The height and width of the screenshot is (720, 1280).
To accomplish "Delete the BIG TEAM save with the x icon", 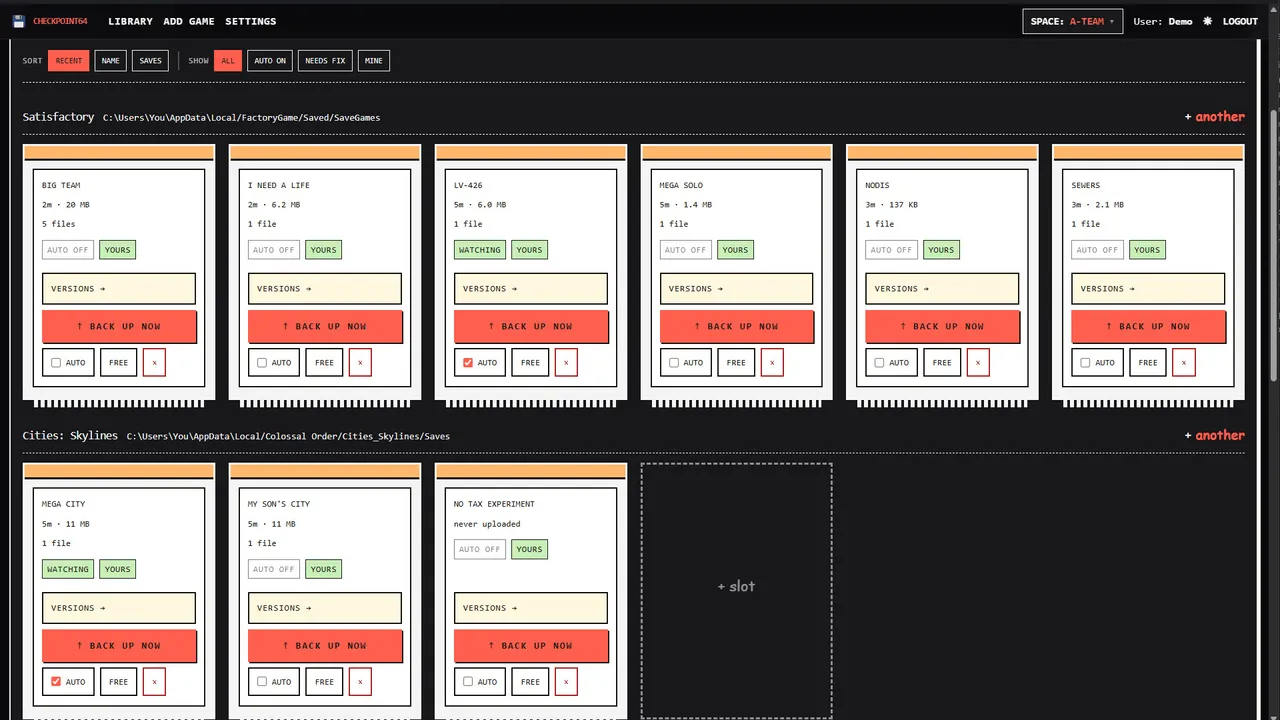I will point(154,362).
